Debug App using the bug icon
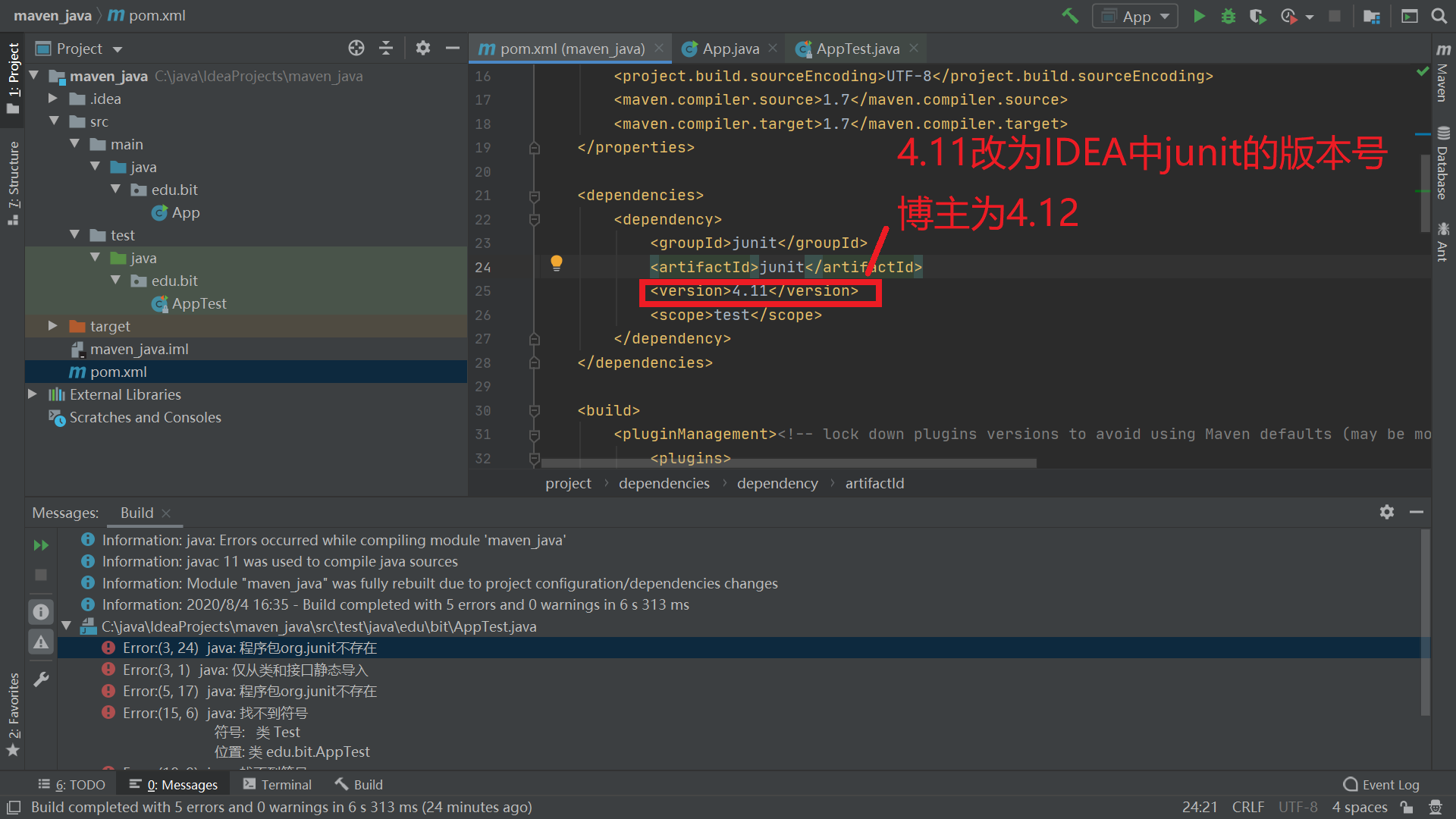Screen dimensions: 1456x819 pos(1228,15)
